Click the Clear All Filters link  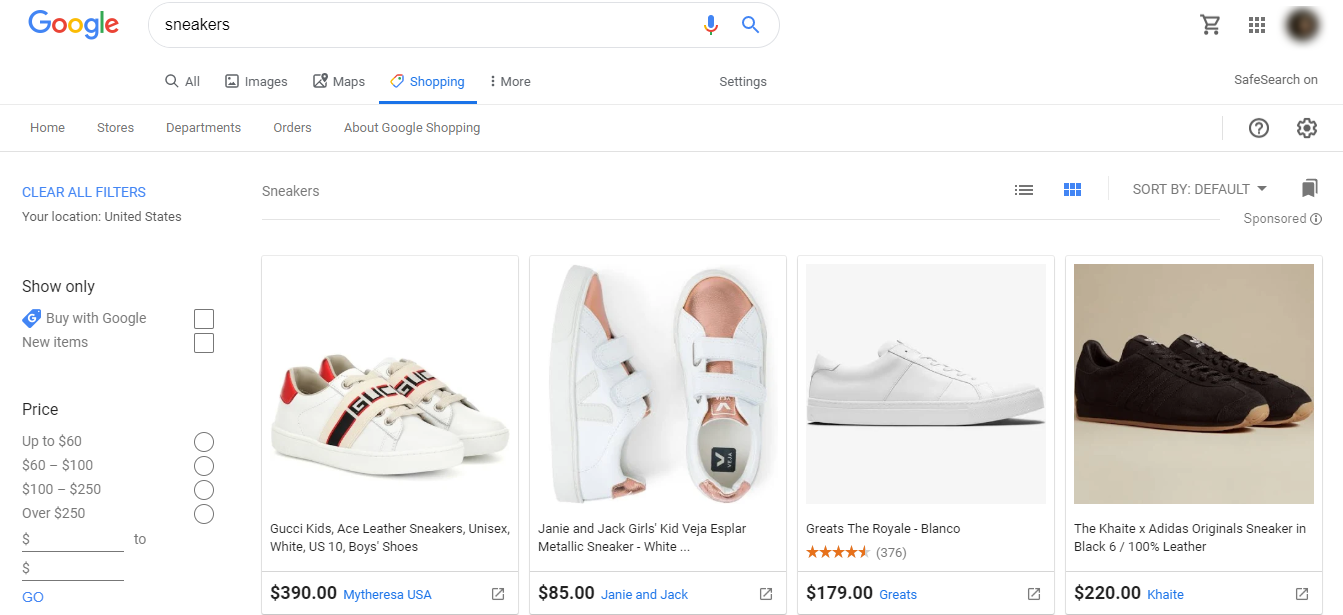pyautogui.click(x=84, y=192)
